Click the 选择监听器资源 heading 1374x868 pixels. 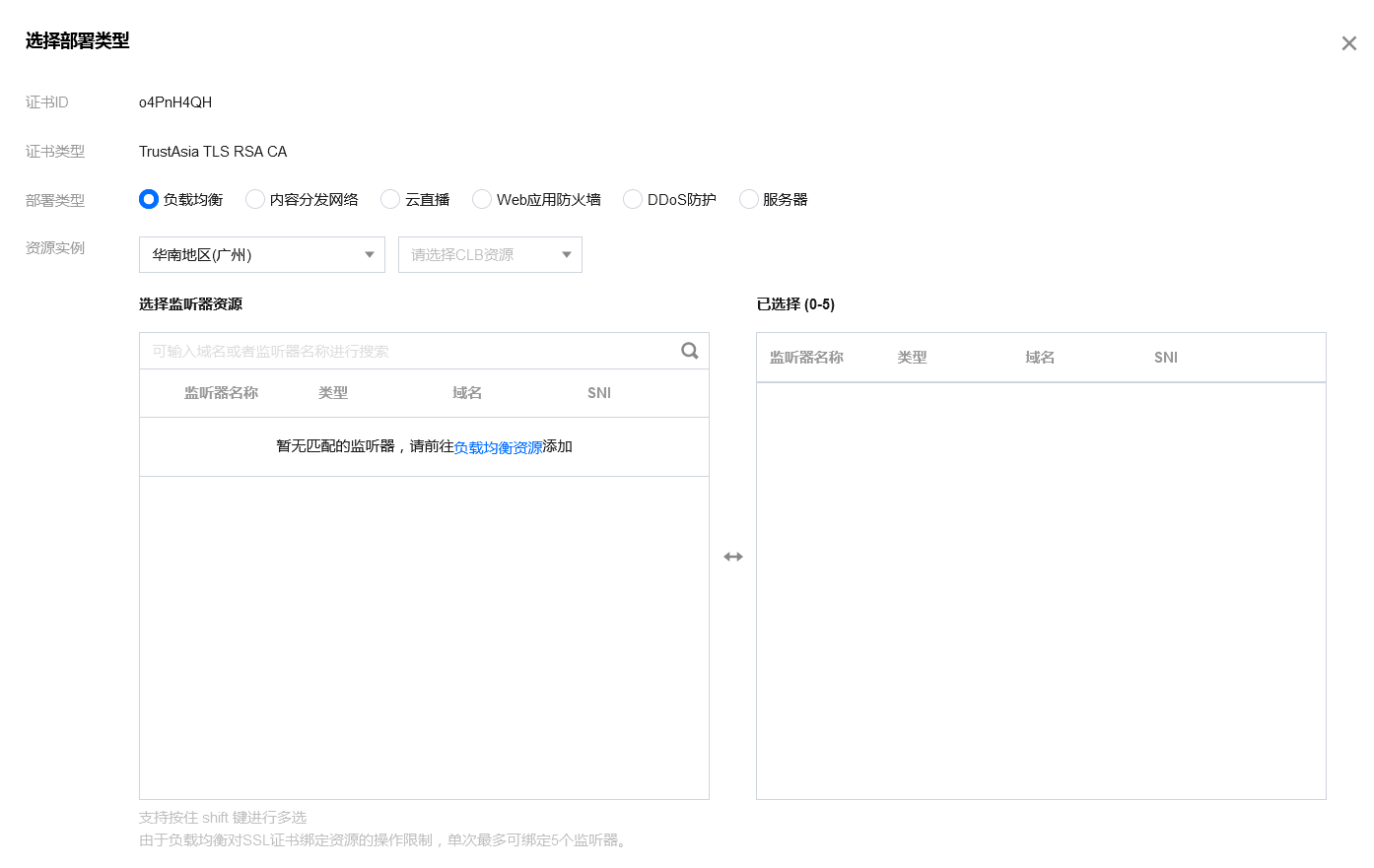pyautogui.click(x=190, y=304)
